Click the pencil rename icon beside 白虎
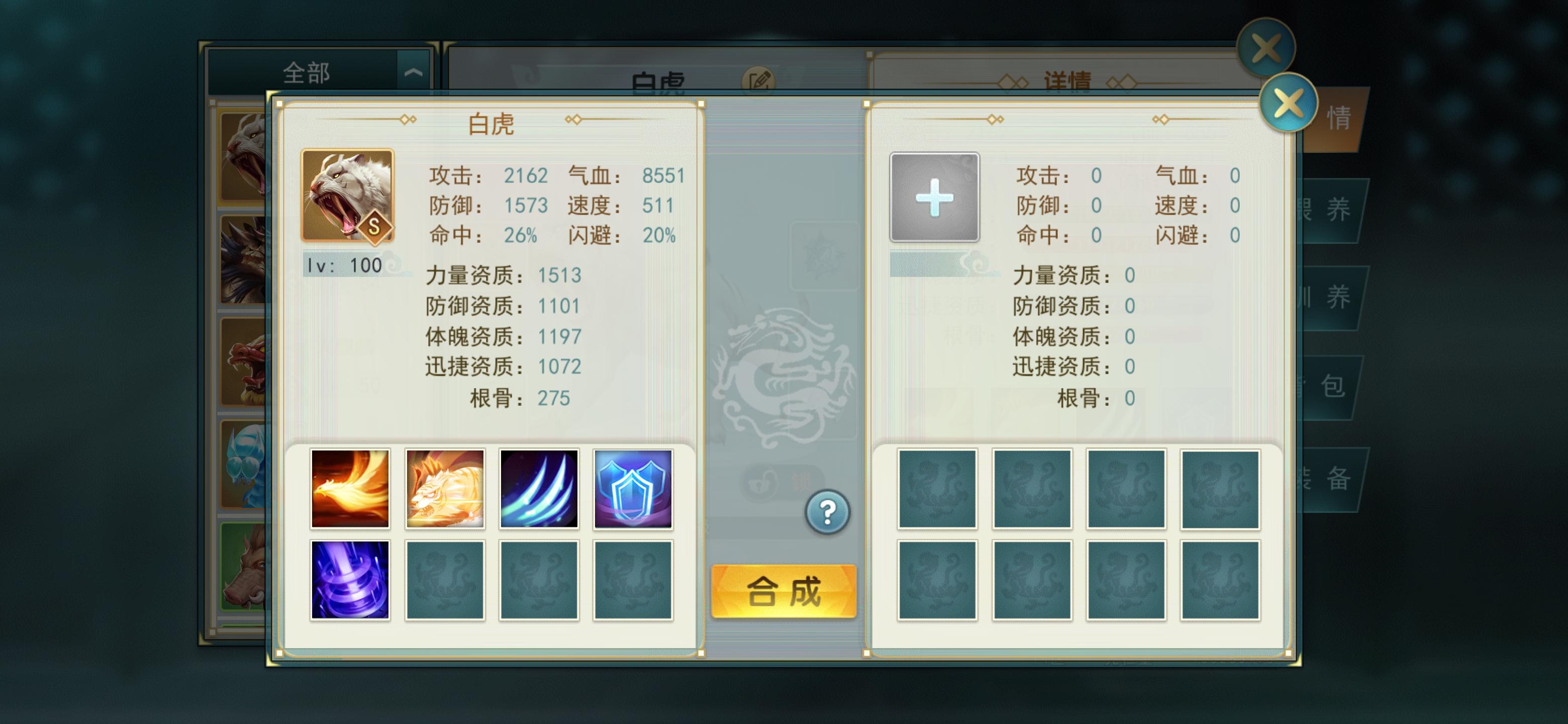Image resolution: width=1568 pixels, height=724 pixels. coord(758,80)
